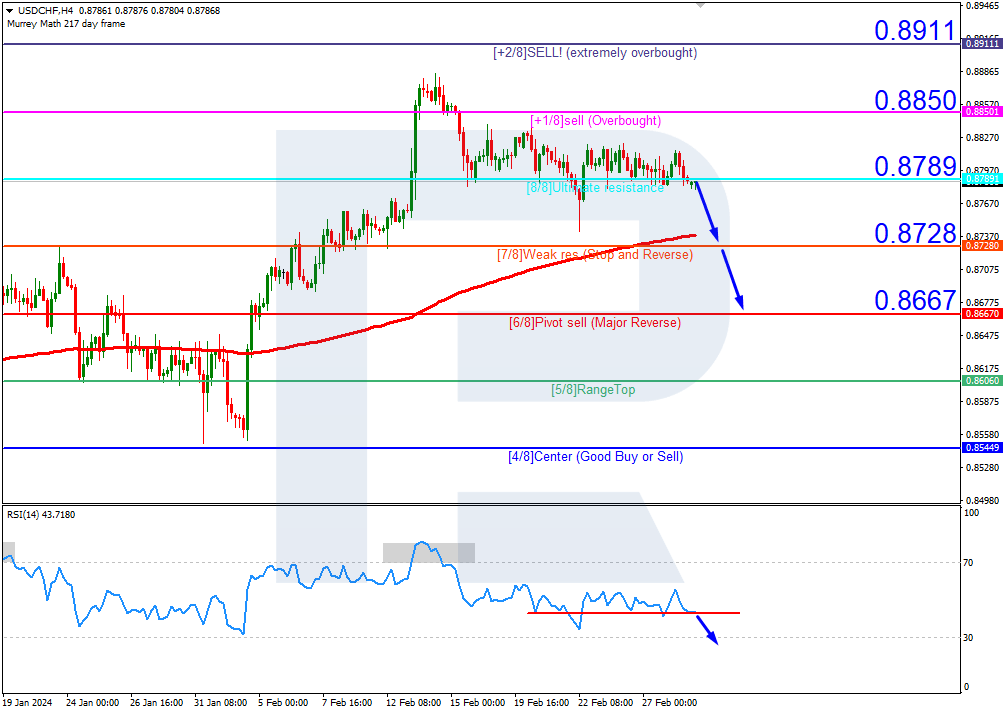
Task: Click the [+1/8]sell Overbought label
Action: click(x=596, y=120)
